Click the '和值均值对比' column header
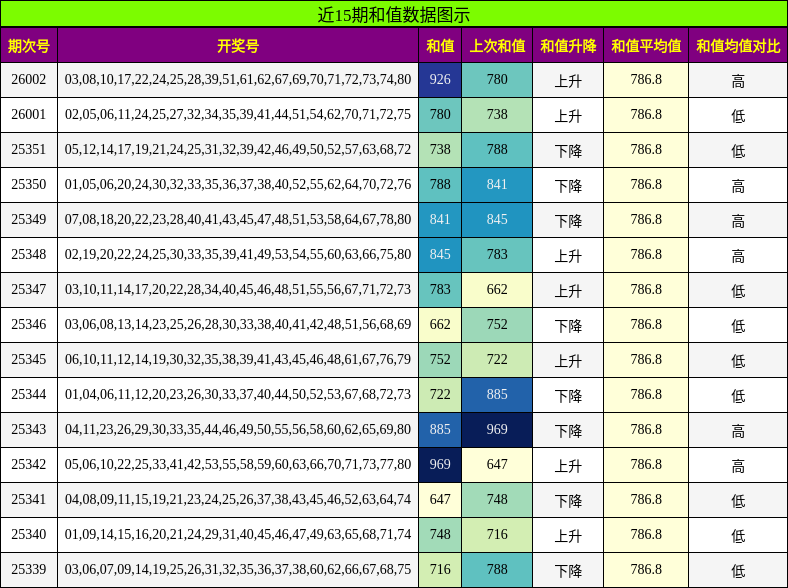The width and height of the screenshot is (788, 588). click(x=738, y=46)
